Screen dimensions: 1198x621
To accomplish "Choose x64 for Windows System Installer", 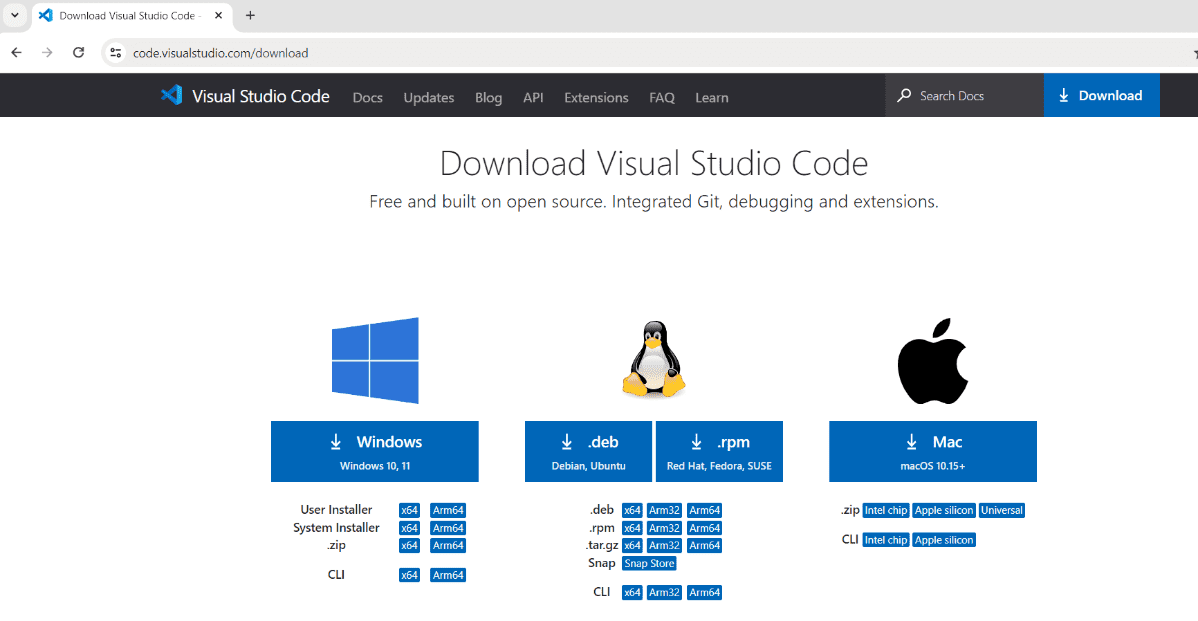I will tap(410, 528).
